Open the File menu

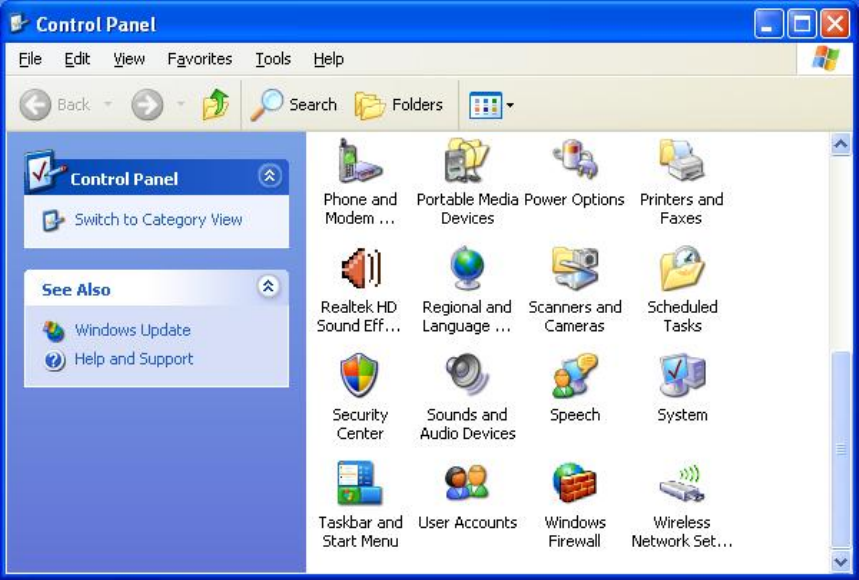(30, 59)
